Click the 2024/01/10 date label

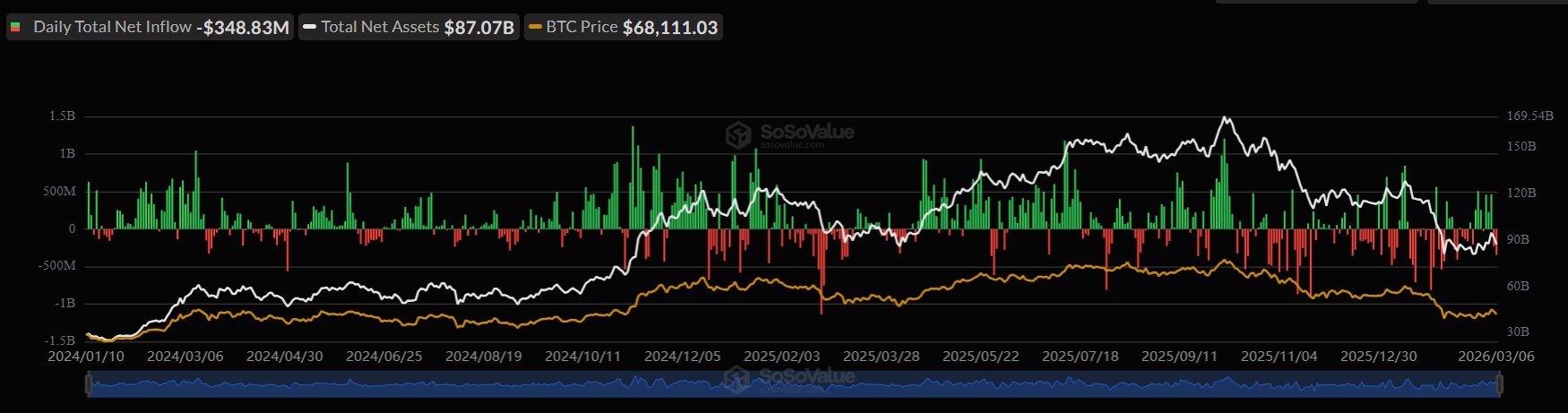coord(86,356)
